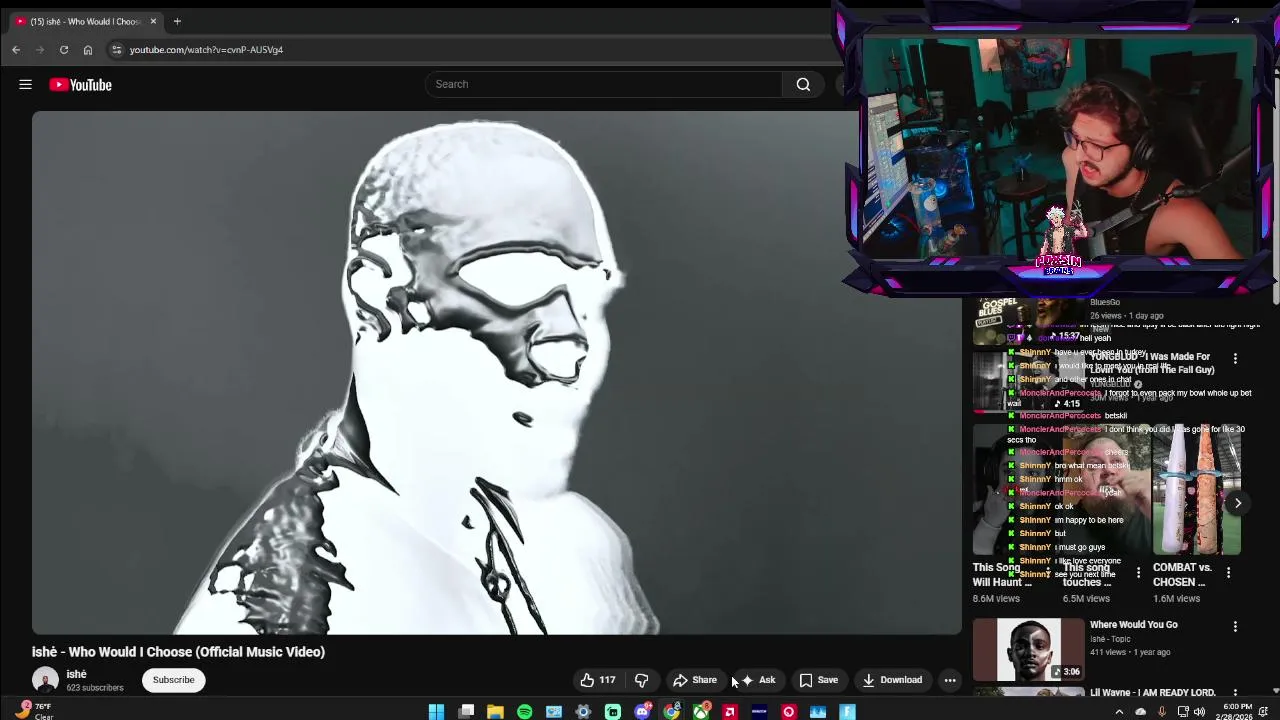Click the microphone tray icon
Viewport: 1280px width, 720px height.
click(1161, 712)
